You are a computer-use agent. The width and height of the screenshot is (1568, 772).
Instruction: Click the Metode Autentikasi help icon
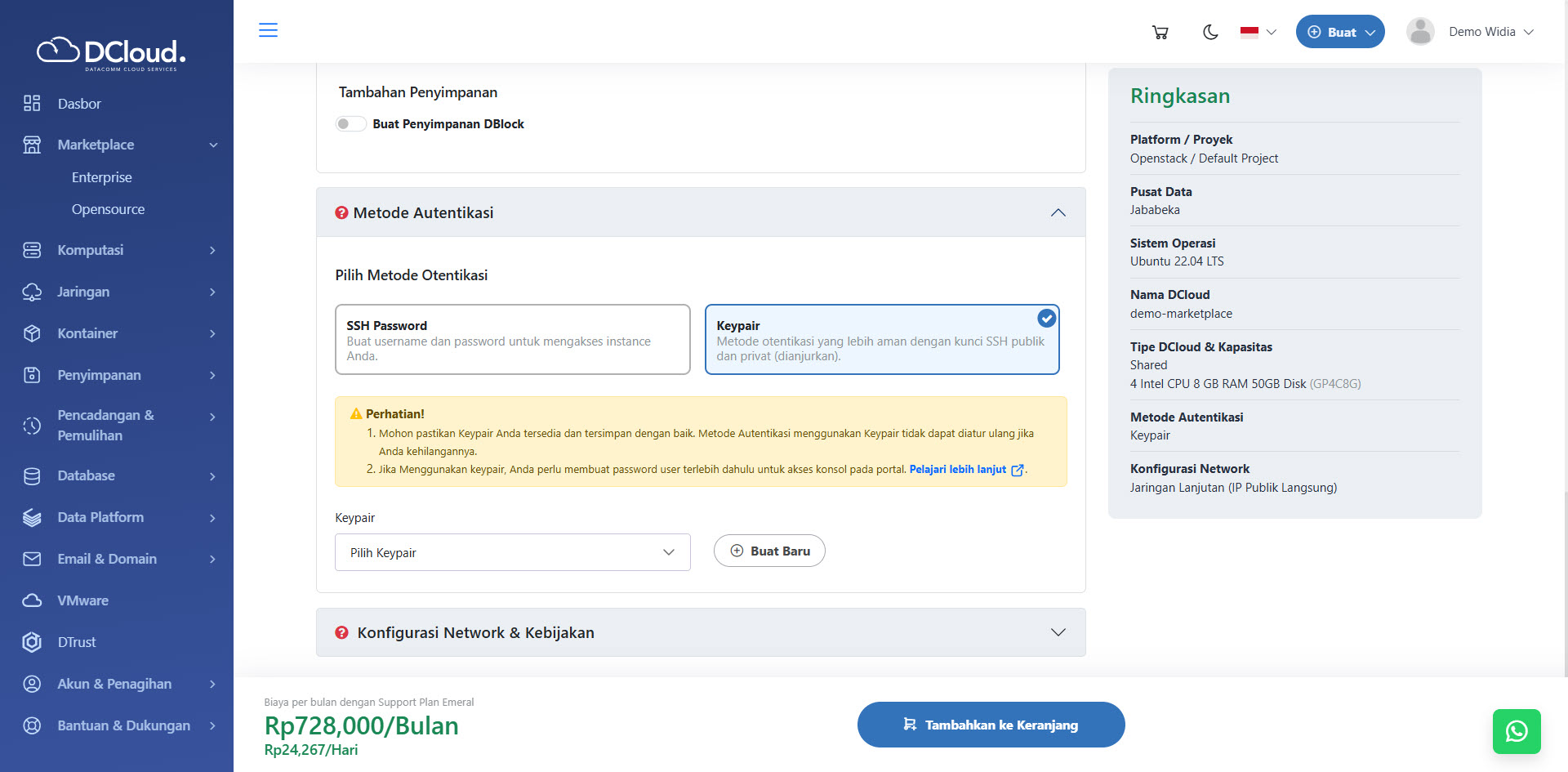pyautogui.click(x=341, y=212)
